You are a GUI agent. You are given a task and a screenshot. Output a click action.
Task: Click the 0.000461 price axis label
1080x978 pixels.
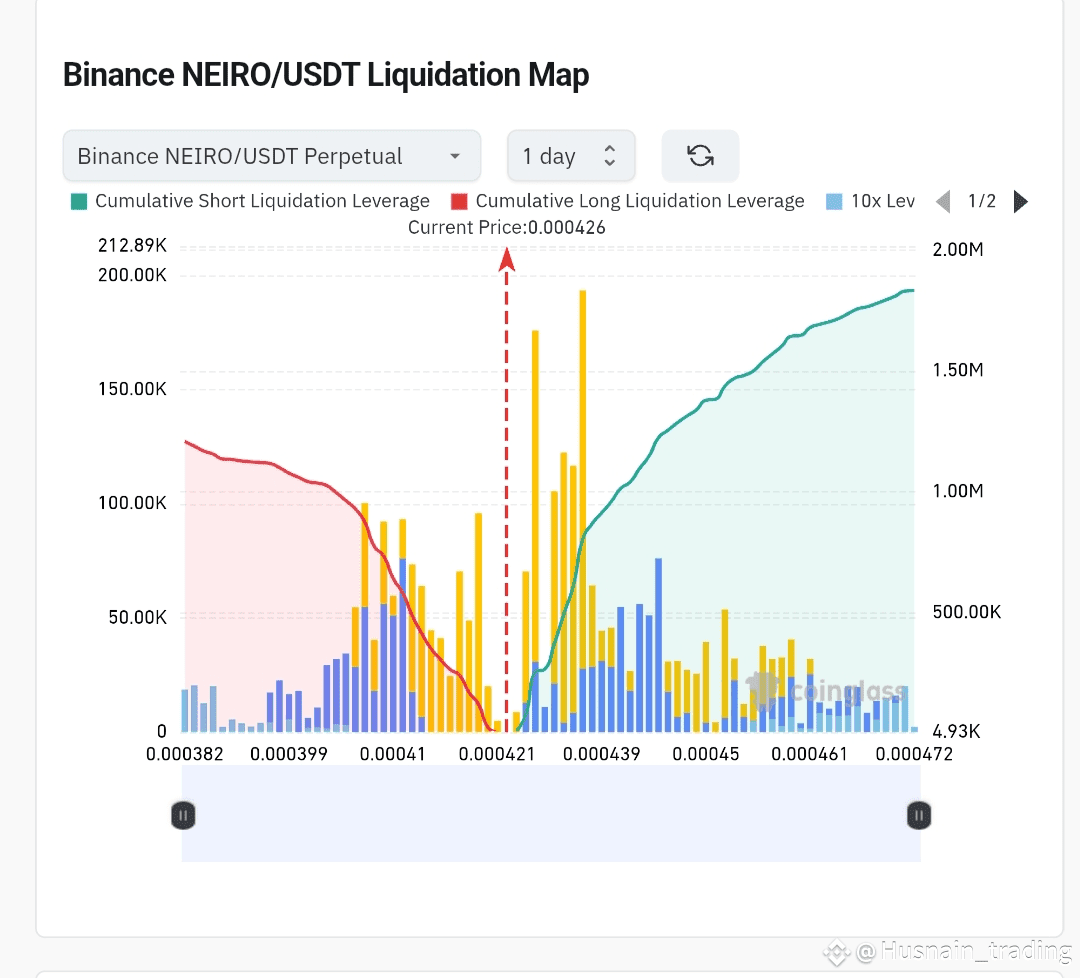(x=809, y=754)
